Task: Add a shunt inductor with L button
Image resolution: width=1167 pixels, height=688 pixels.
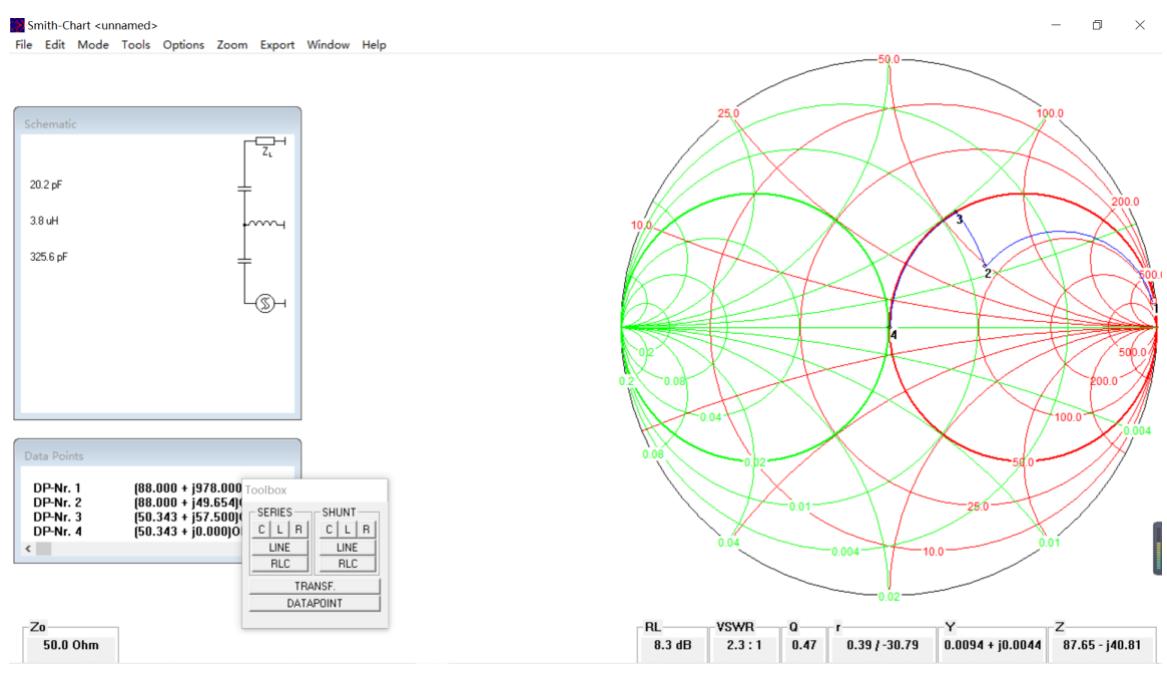Action: click(x=349, y=528)
